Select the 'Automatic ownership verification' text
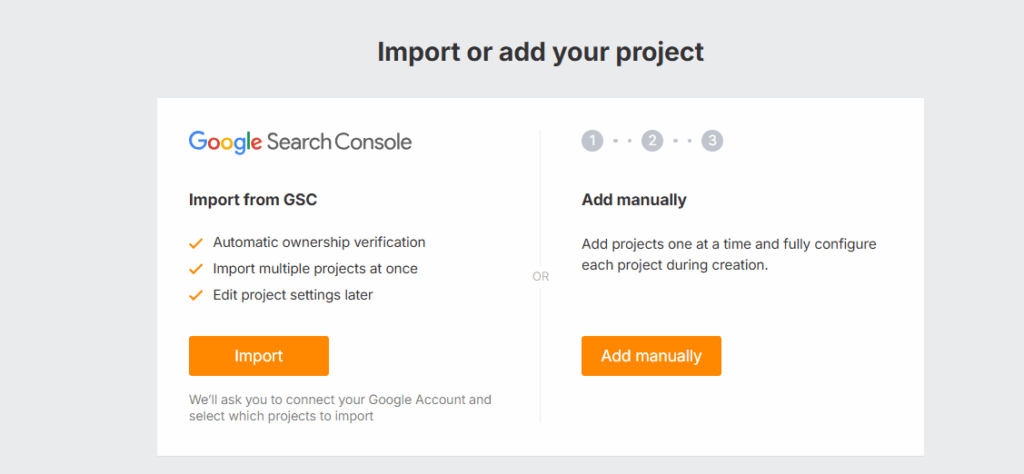This screenshot has width=1024, height=474. click(x=319, y=242)
